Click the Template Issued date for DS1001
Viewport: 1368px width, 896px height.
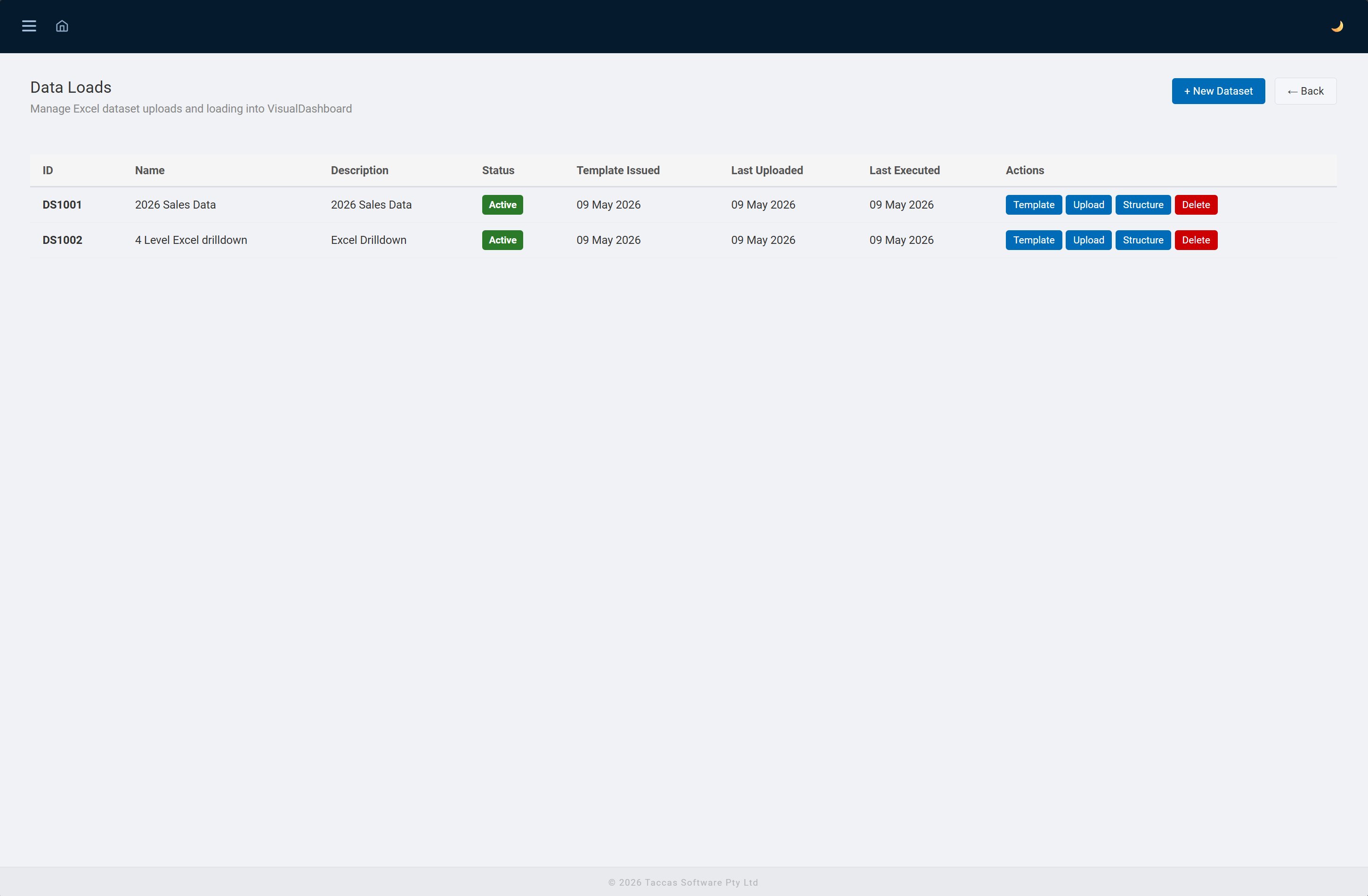(x=608, y=205)
